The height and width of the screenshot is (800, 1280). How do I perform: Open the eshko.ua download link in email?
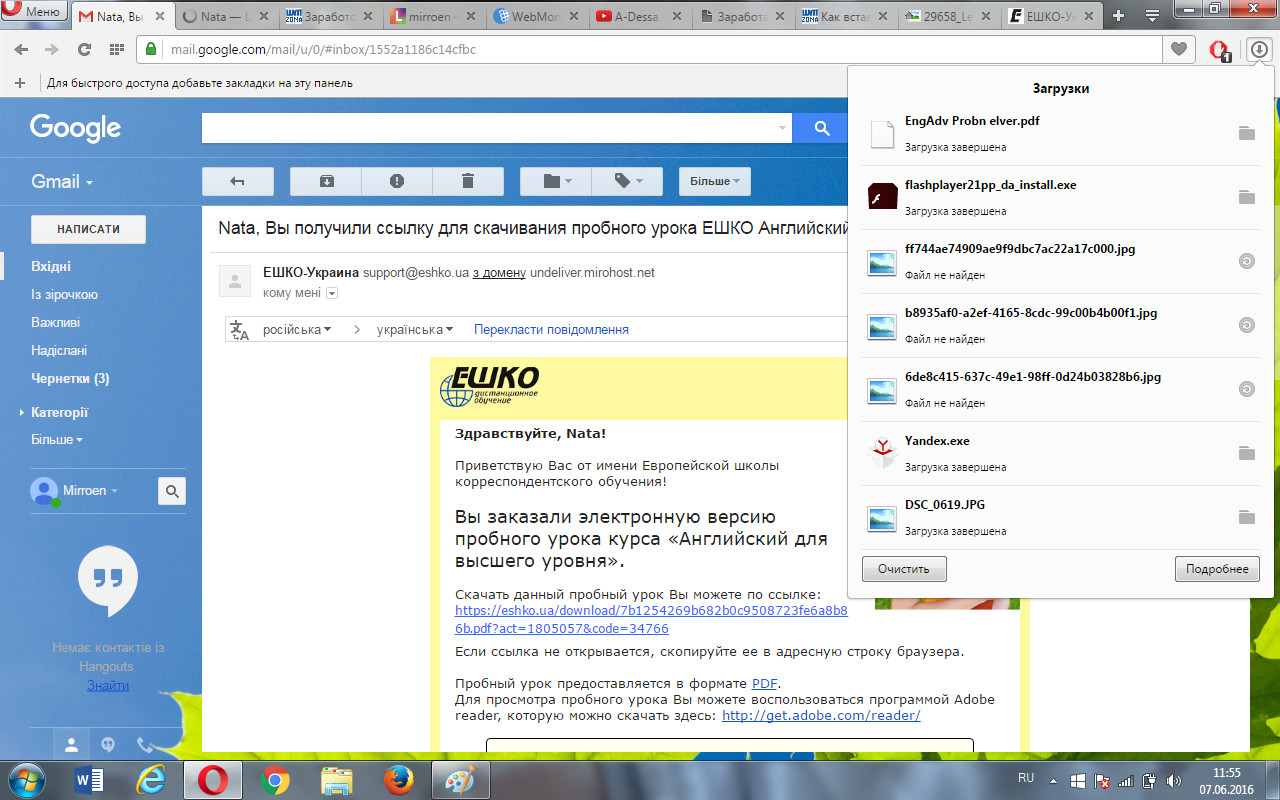(651, 619)
